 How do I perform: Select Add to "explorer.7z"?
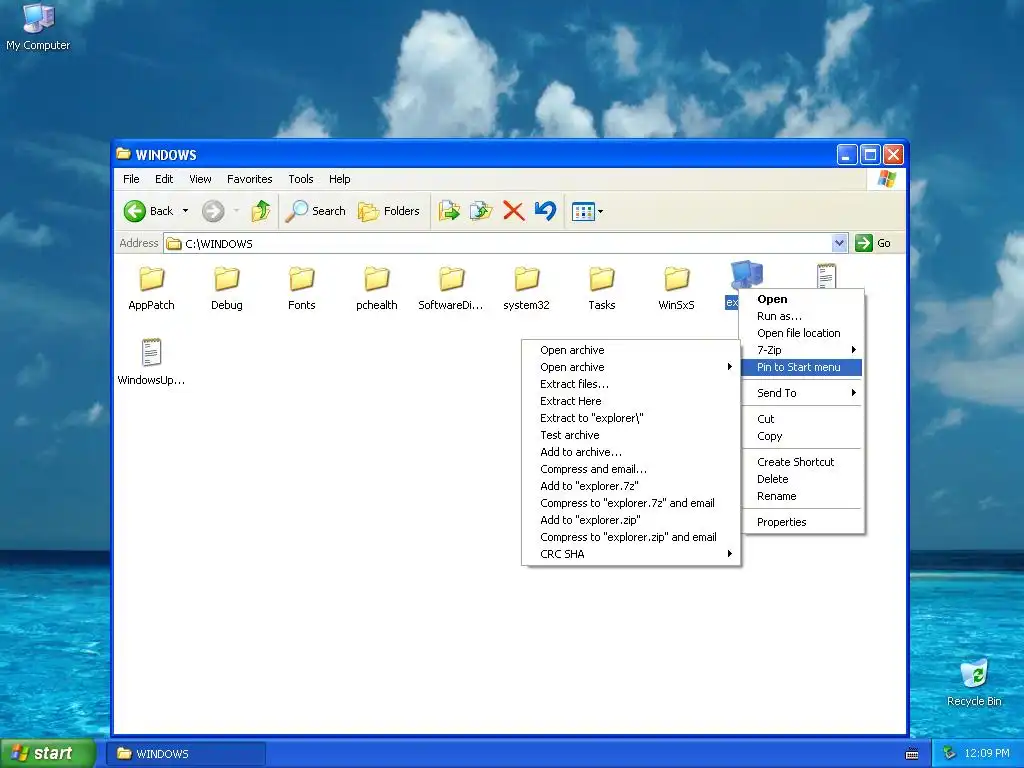coord(631,486)
